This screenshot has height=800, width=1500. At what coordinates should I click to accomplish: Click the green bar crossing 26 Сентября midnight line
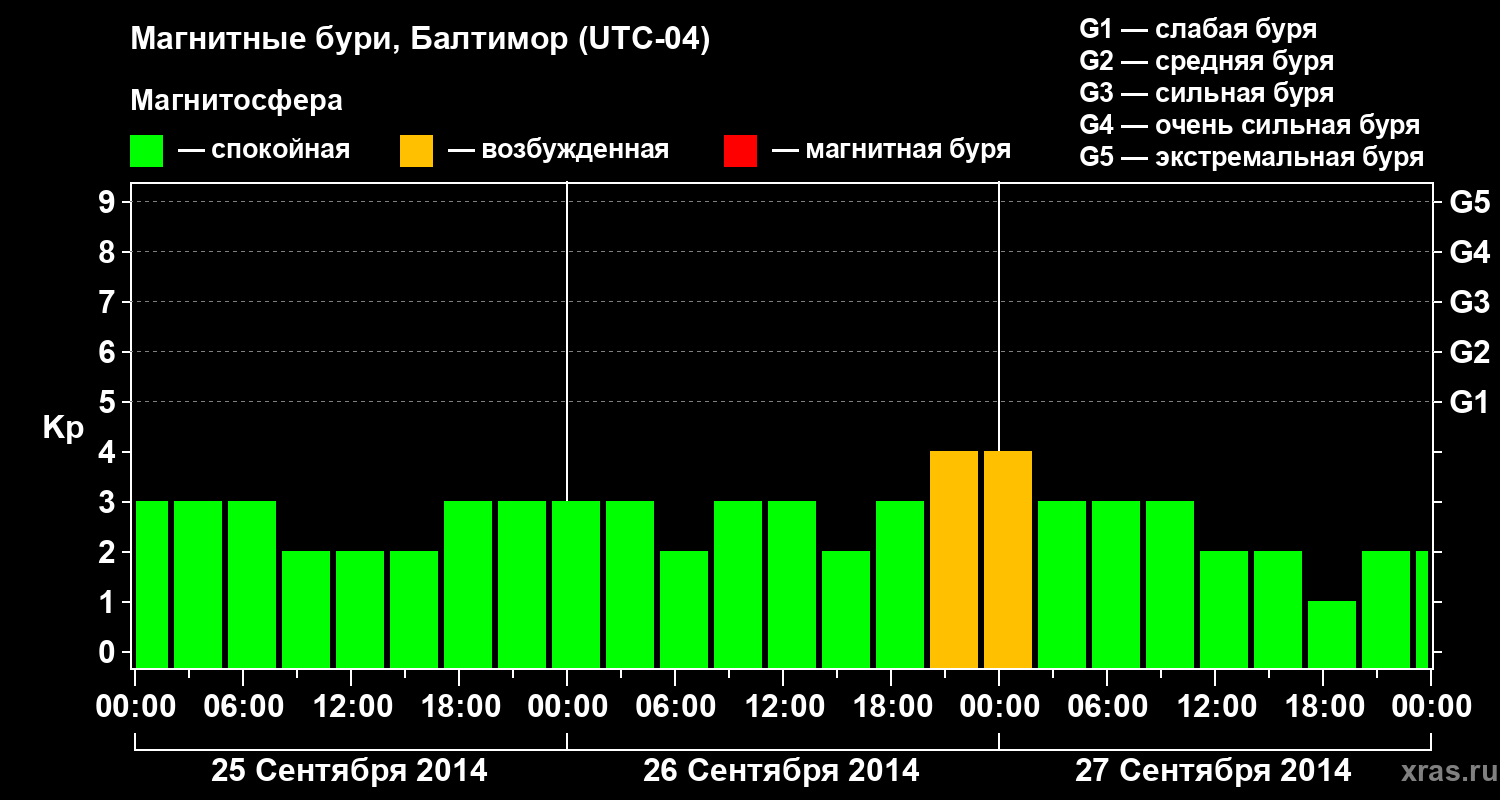coord(576,585)
